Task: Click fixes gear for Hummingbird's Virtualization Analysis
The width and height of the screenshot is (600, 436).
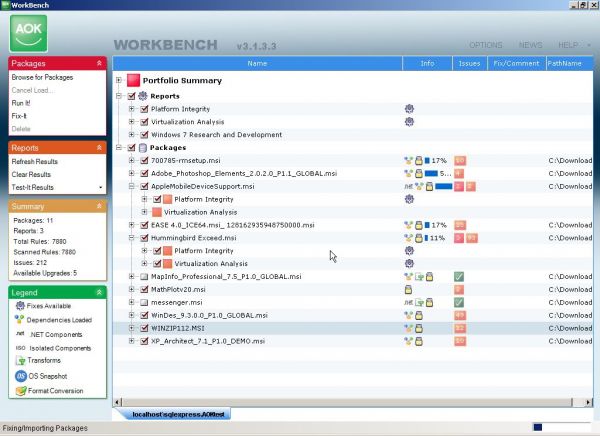Action: (409, 263)
